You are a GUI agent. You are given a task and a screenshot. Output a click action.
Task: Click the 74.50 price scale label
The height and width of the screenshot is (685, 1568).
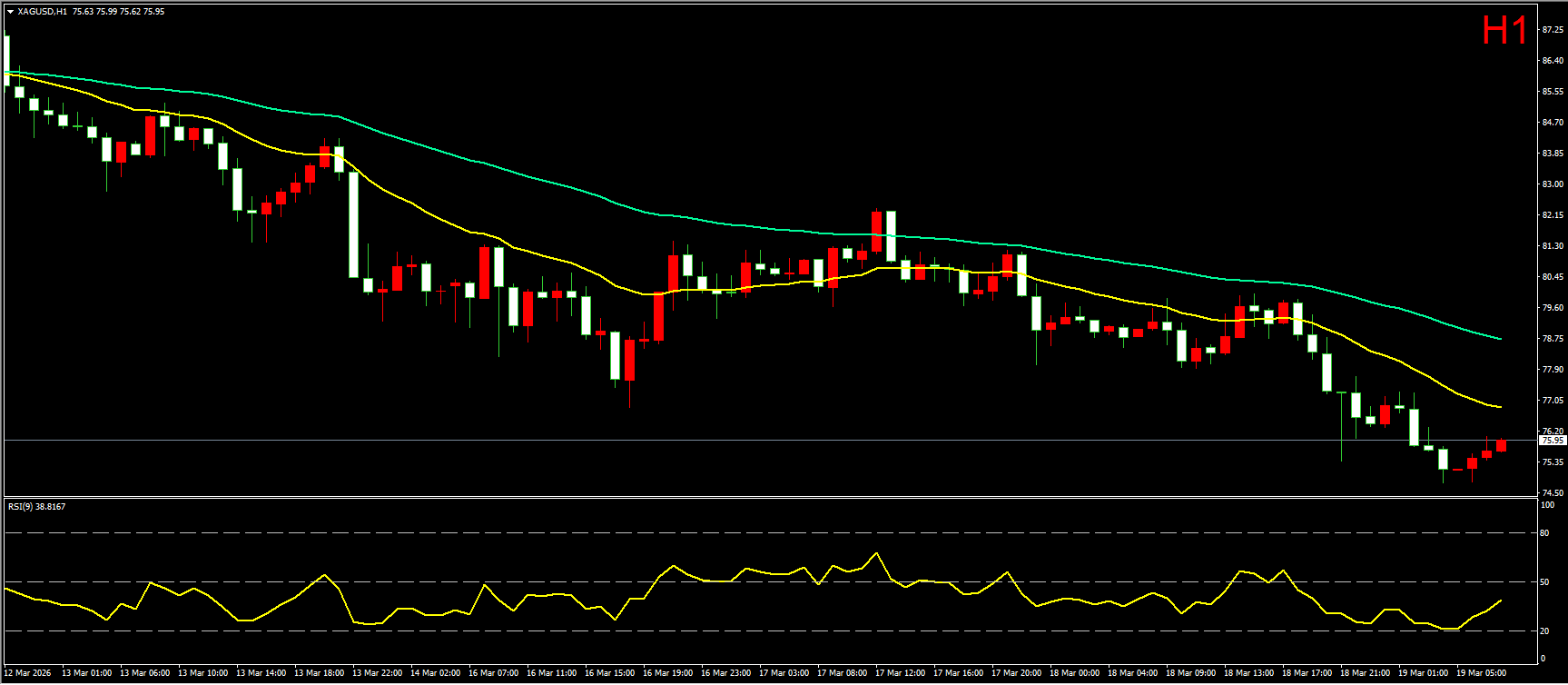tap(1552, 493)
